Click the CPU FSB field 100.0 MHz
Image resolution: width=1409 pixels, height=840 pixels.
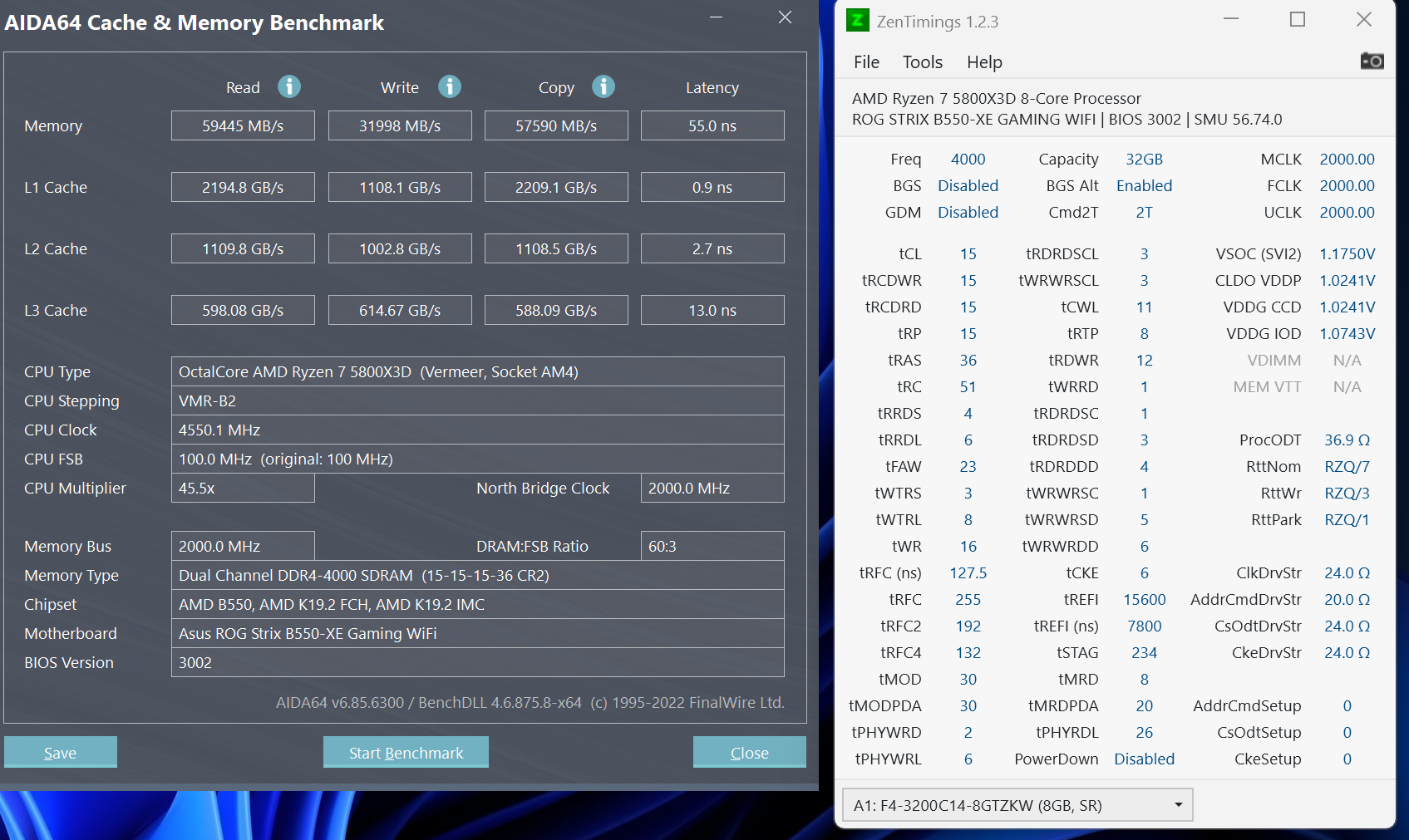coord(478,459)
